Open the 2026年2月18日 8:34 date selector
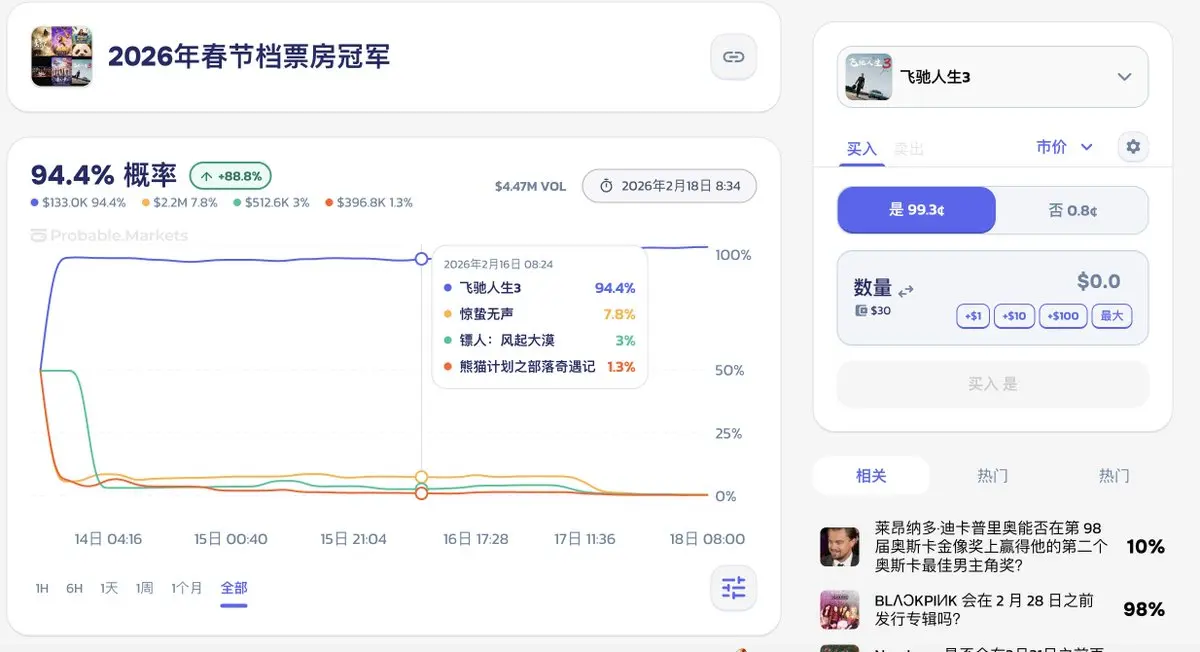Screen dimensions: 1200x652 tap(669, 186)
